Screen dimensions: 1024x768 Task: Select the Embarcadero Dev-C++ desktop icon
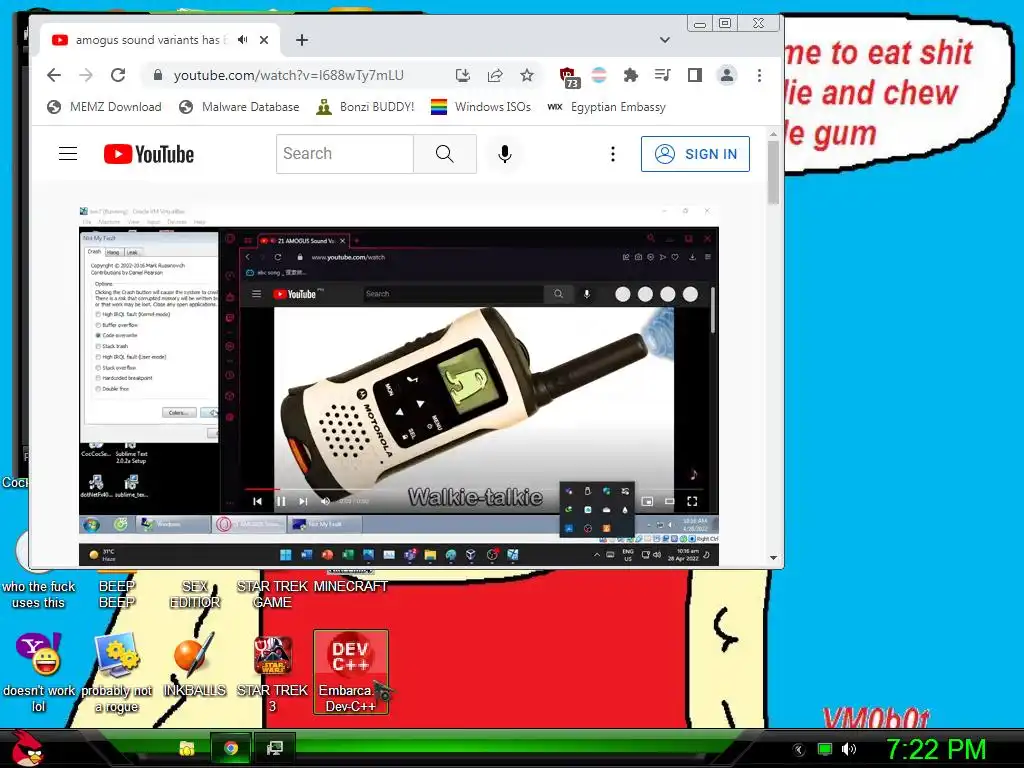[351, 672]
